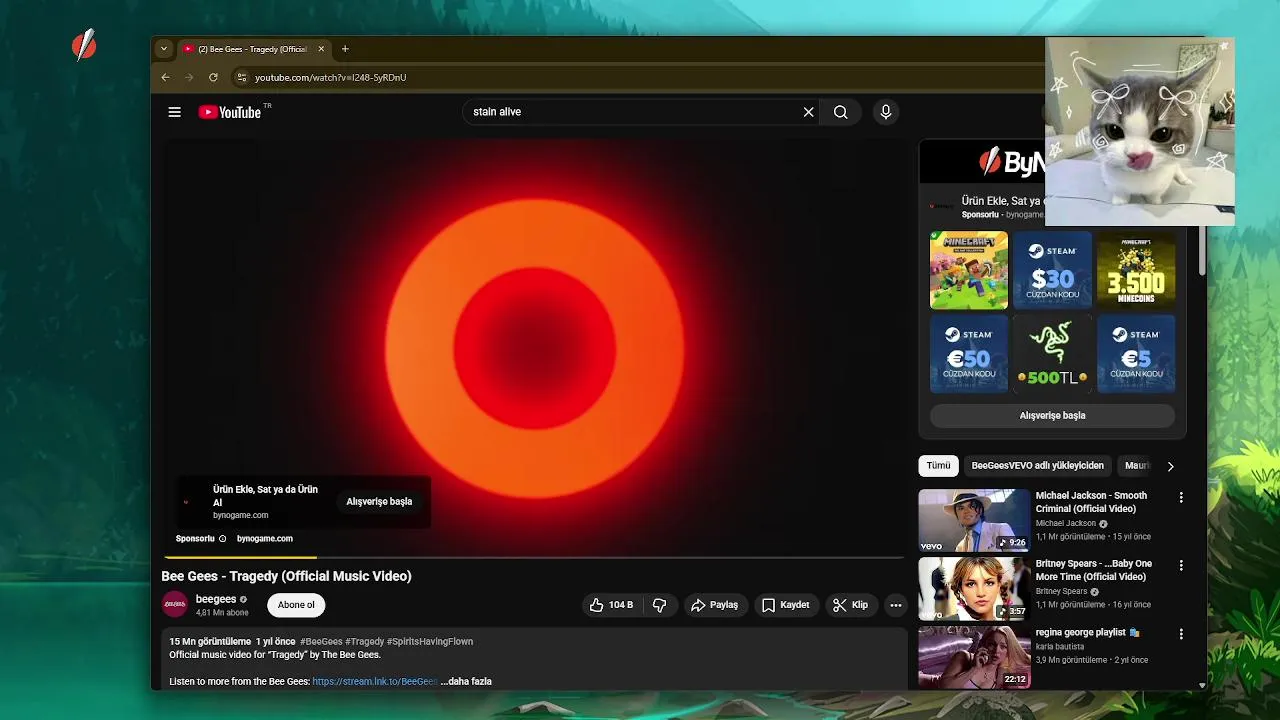This screenshot has height=720, width=1280.
Task: Close the Bee Gees - Tragedy tab
Action: [321, 49]
